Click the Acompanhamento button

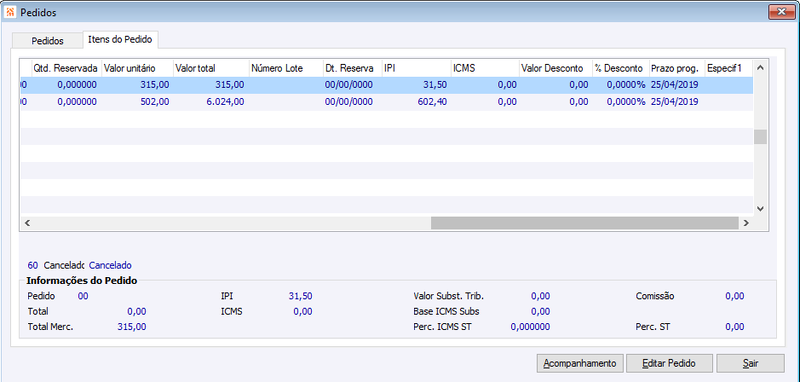[580, 364]
